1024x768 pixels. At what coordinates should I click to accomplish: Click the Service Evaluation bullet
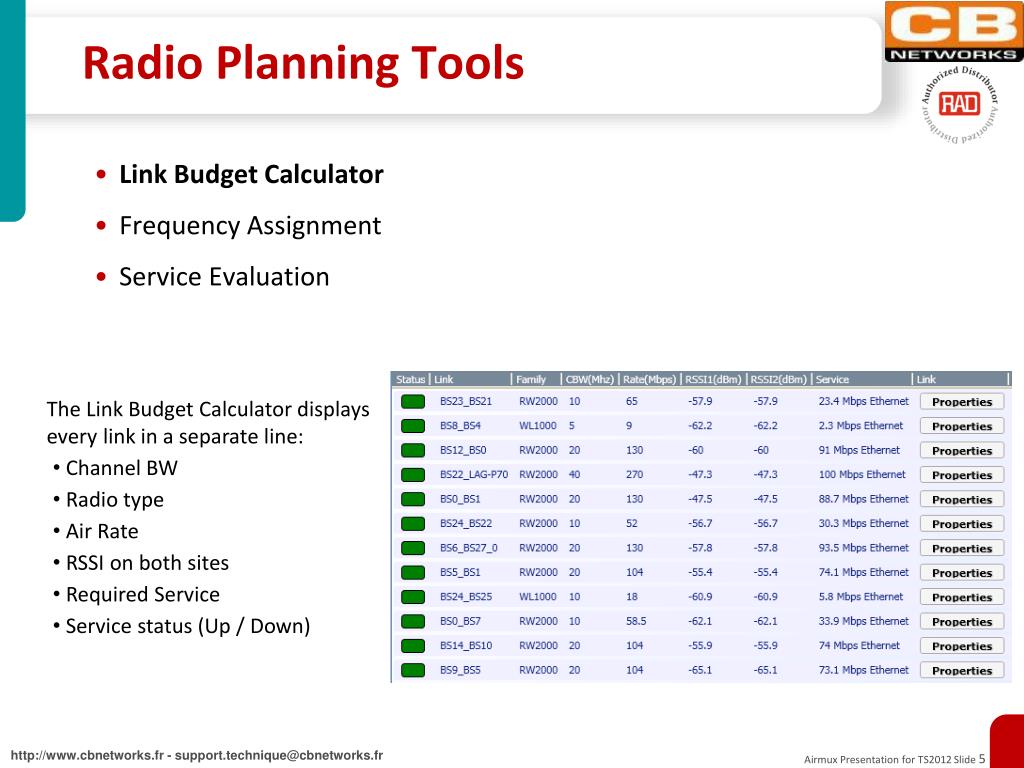click(x=224, y=277)
